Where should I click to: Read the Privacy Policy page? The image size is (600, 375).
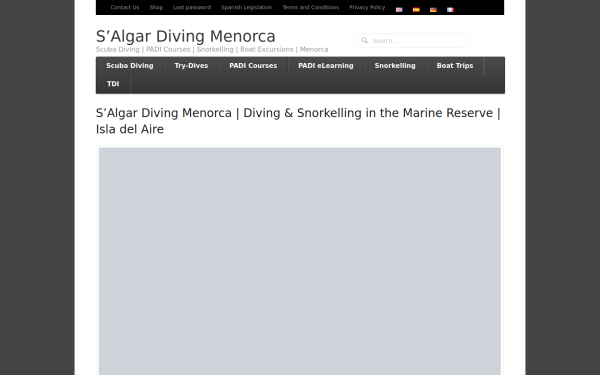367,7
